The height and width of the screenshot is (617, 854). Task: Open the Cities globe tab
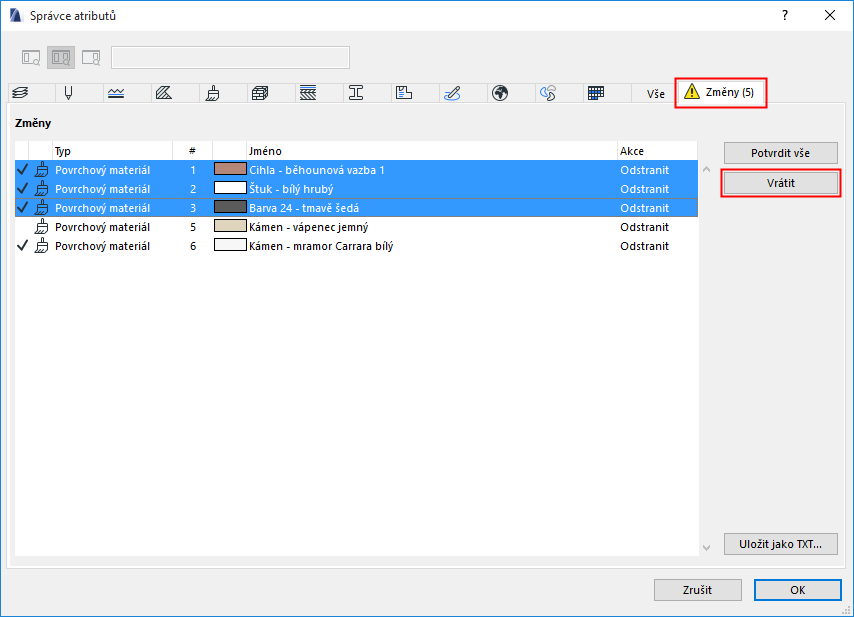tap(500, 93)
